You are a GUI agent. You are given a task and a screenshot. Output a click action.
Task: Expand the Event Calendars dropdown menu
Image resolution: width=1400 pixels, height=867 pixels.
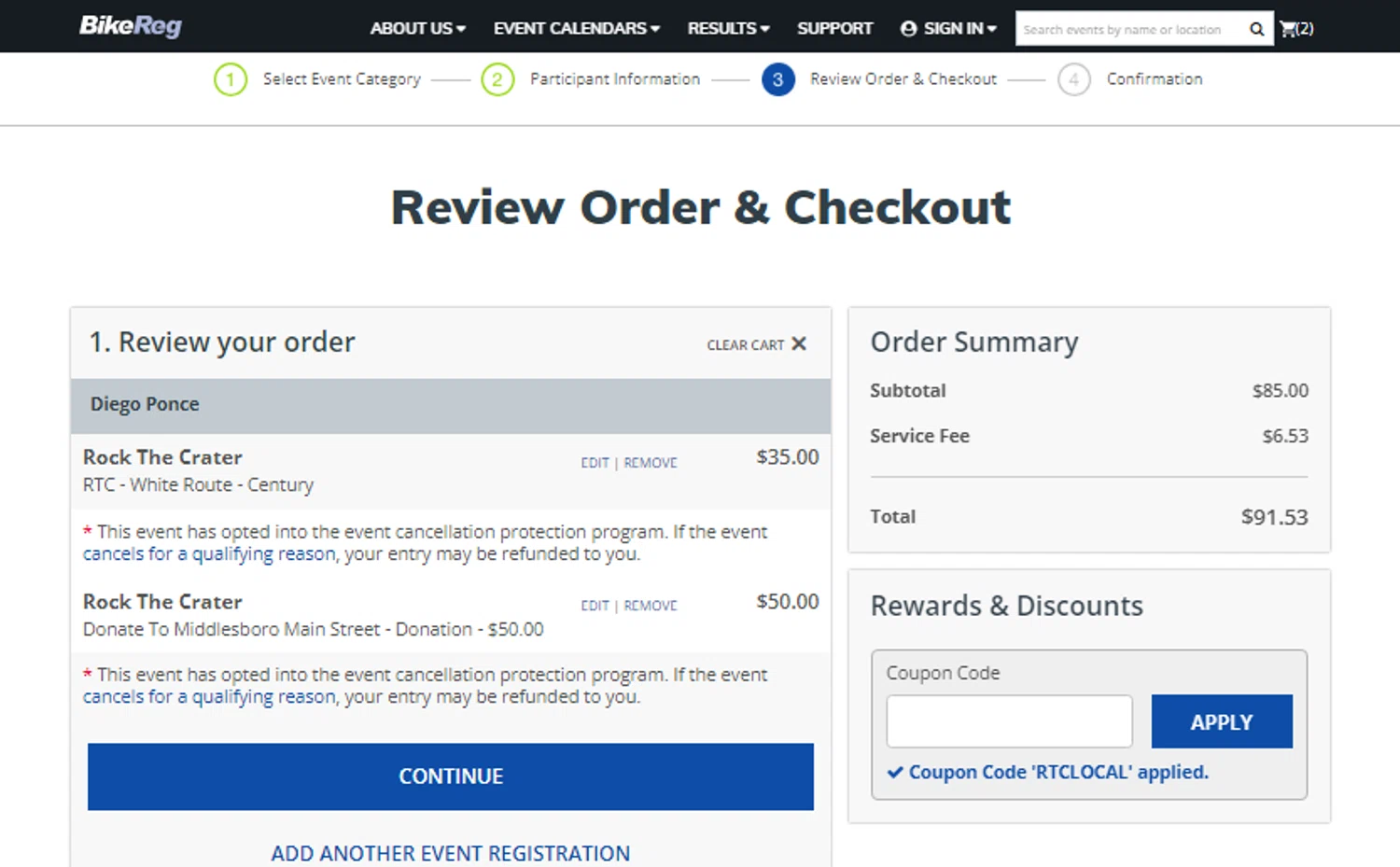[577, 29]
